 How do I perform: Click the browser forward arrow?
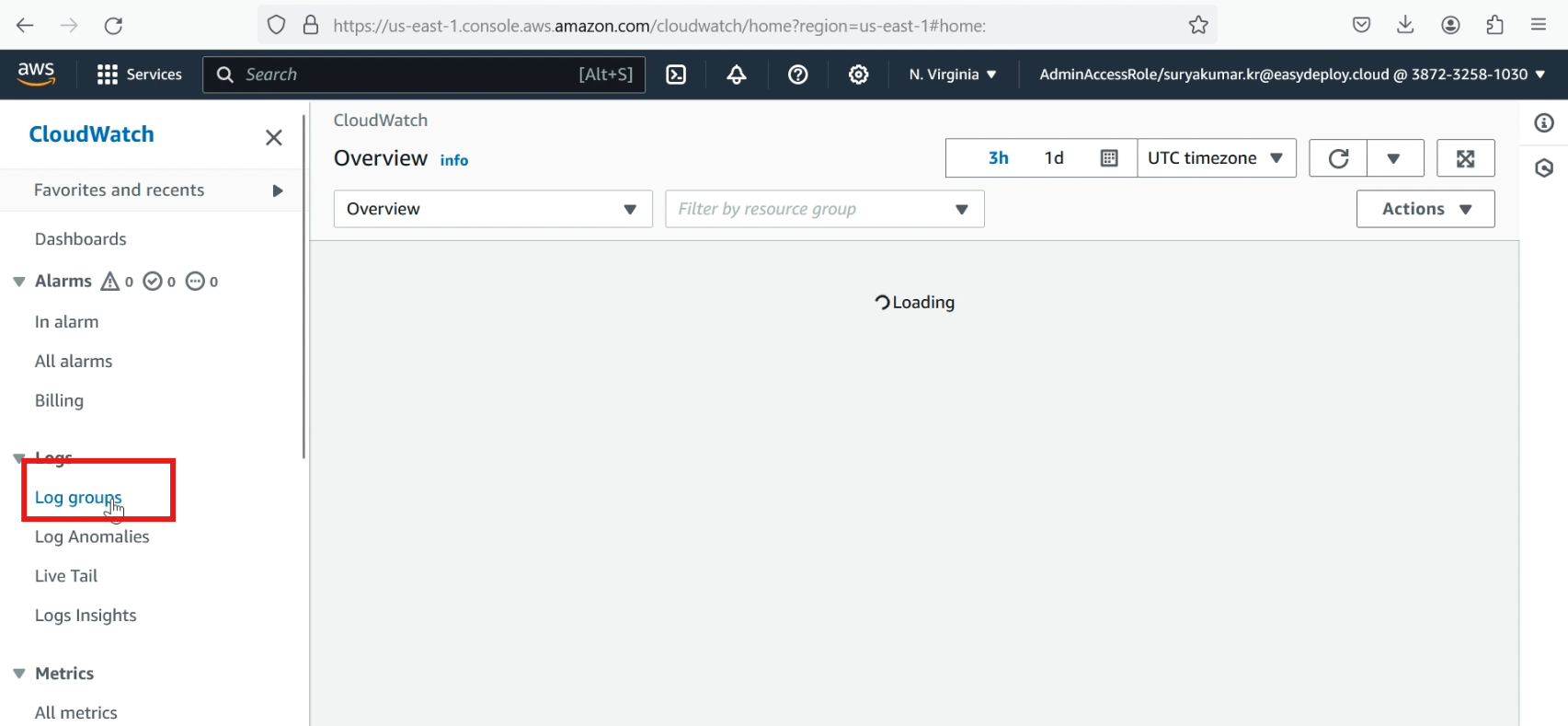[69, 25]
